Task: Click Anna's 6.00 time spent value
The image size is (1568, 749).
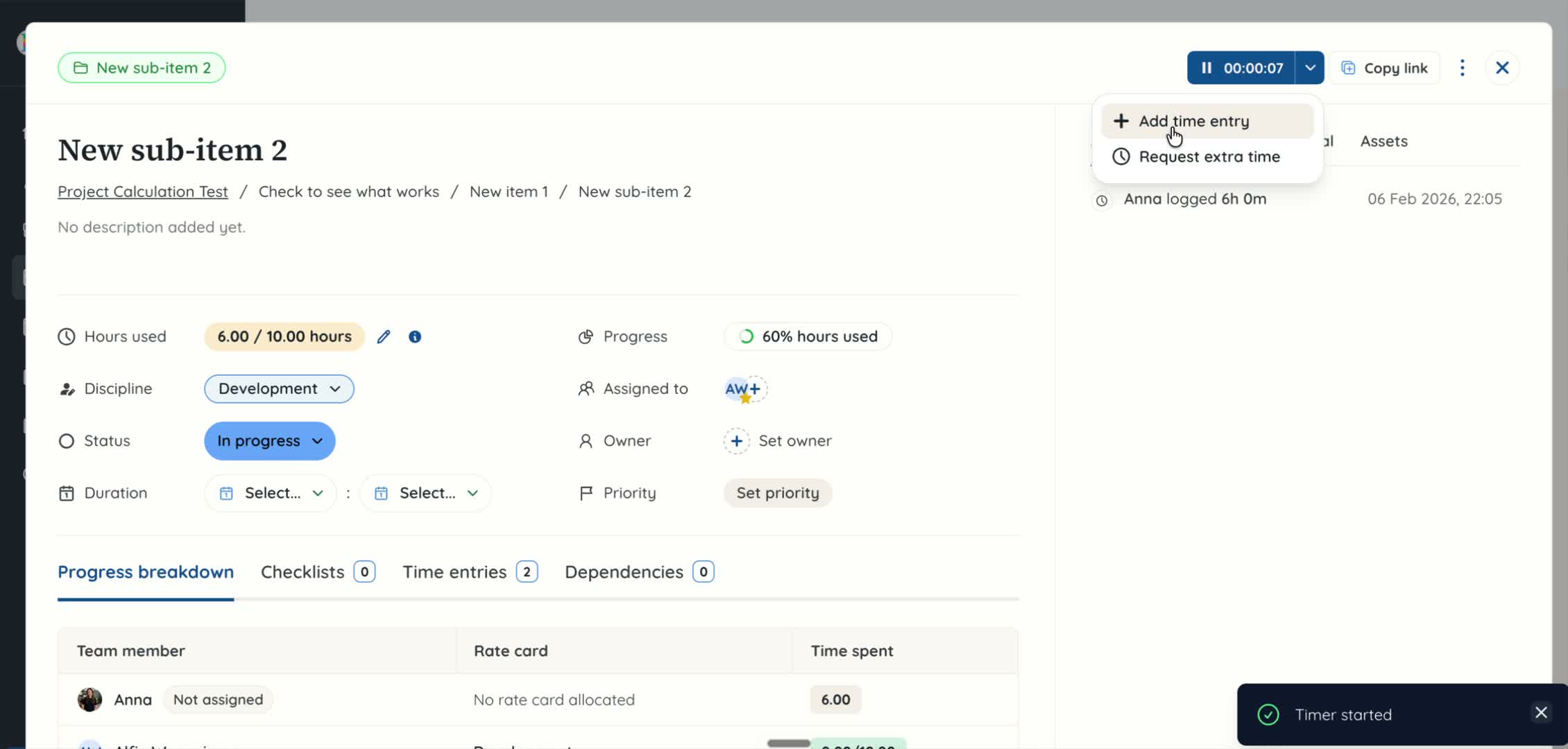Action: [x=835, y=700]
